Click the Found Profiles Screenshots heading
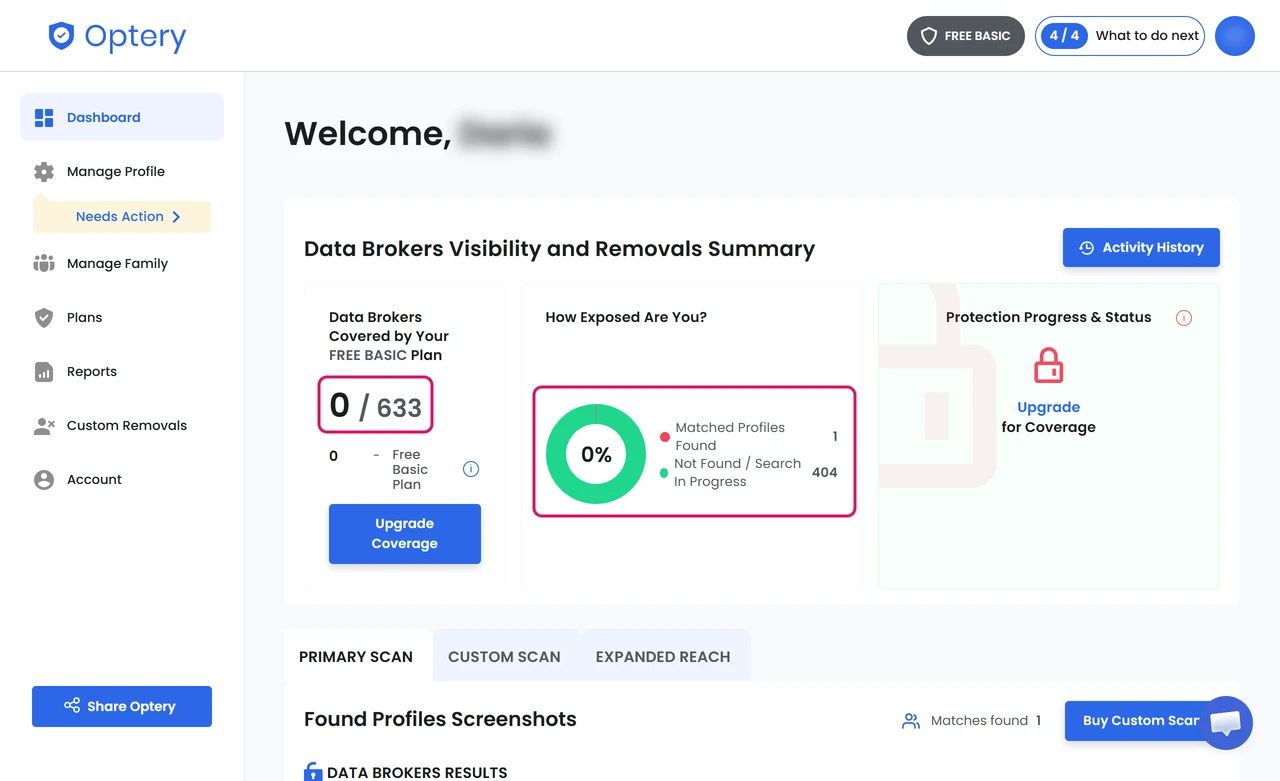Image resolution: width=1280 pixels, height=781 pixels. 440,719
